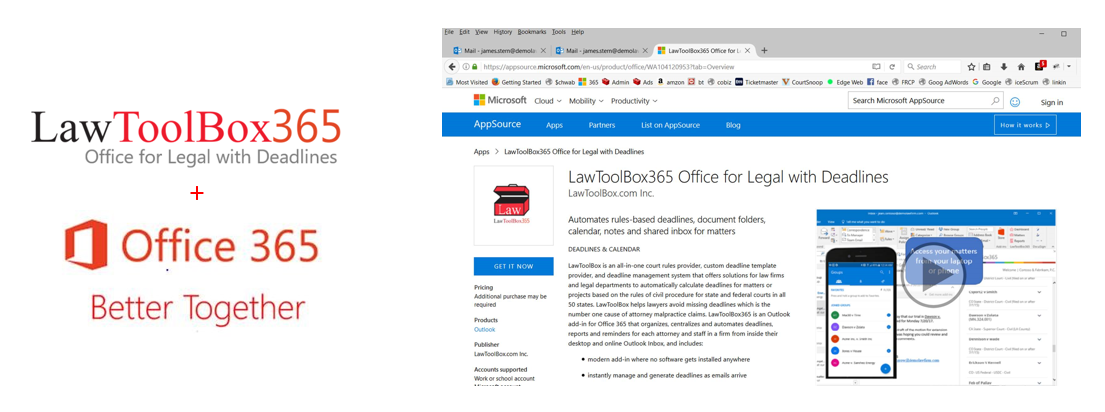Viewport: 1105px width, 412px height.
Task: Go back with the browser back arrow
Action: [452, 67]
